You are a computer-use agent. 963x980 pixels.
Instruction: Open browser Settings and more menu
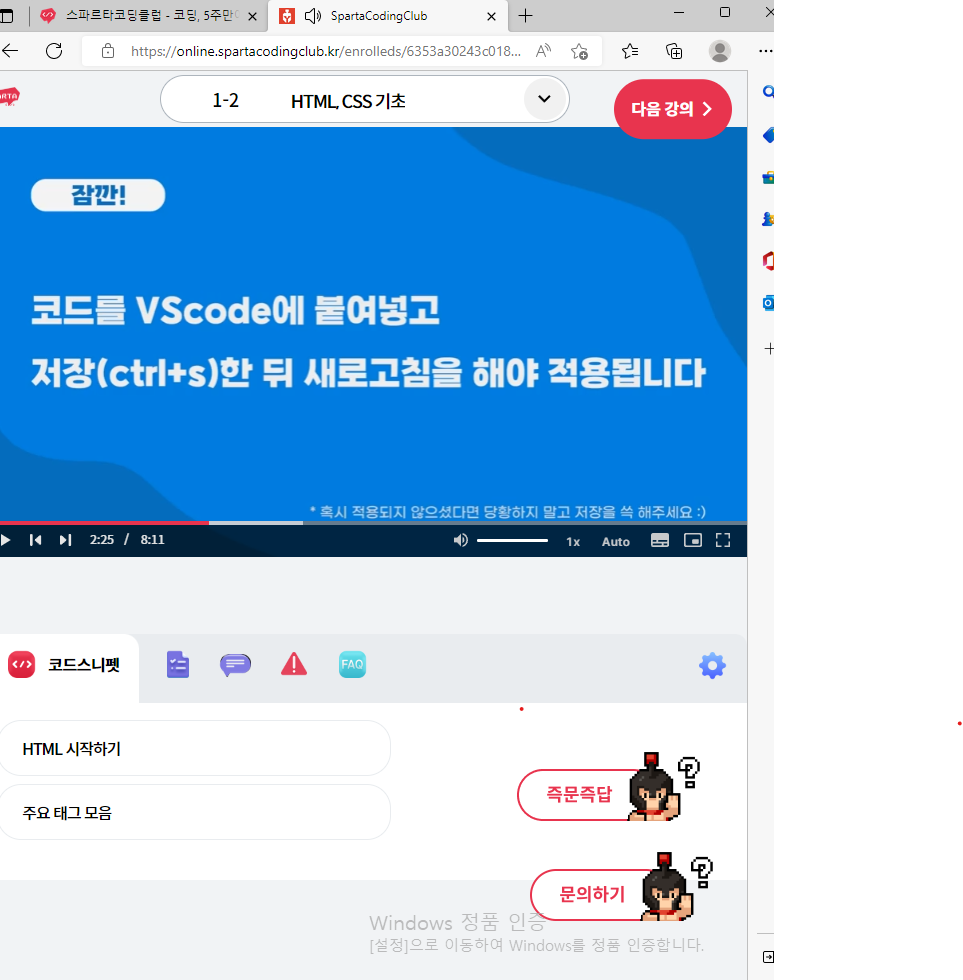click(x=766, y=51)
